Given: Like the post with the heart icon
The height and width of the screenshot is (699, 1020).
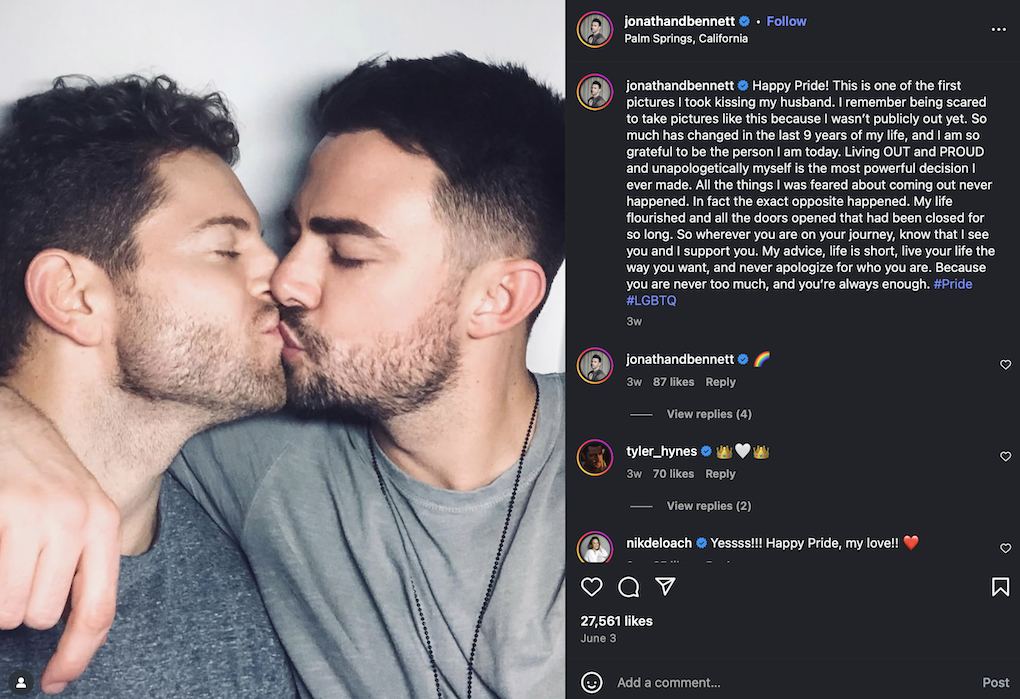Looking at the screenshot, I should pos(592,587).
